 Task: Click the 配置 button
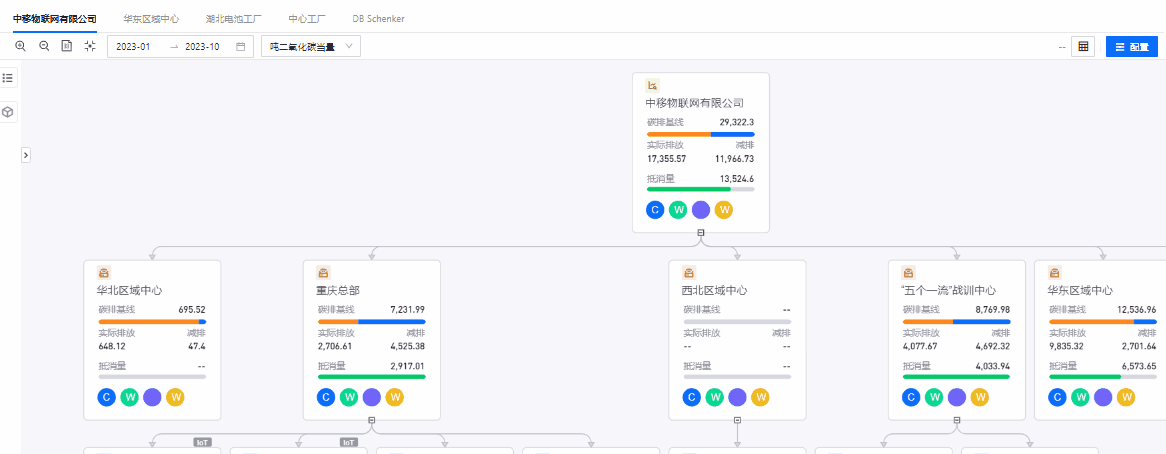pos(1132,46)
